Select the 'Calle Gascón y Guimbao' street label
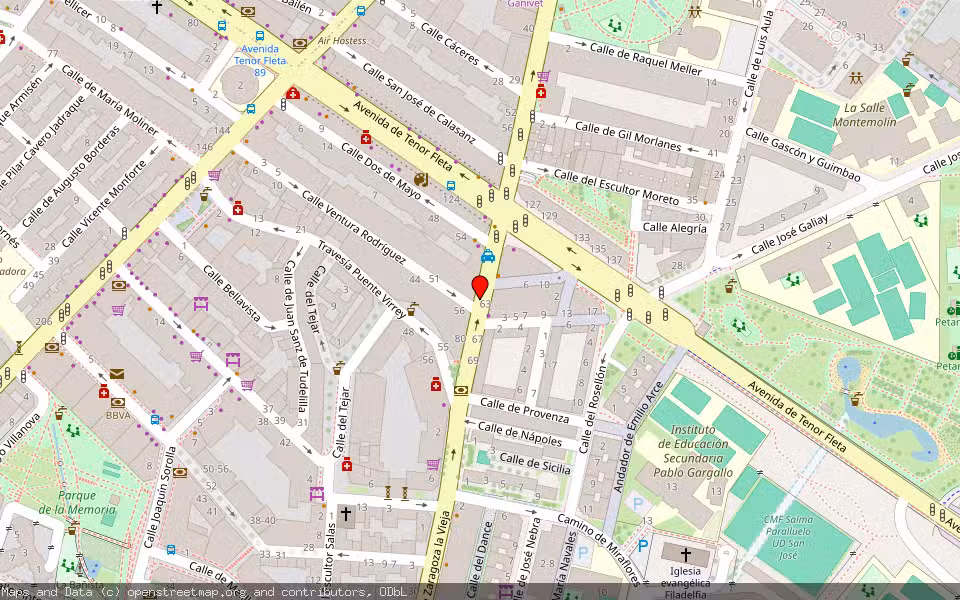The width and height of the screenshot is (960, 600). [x=803, y=155]
